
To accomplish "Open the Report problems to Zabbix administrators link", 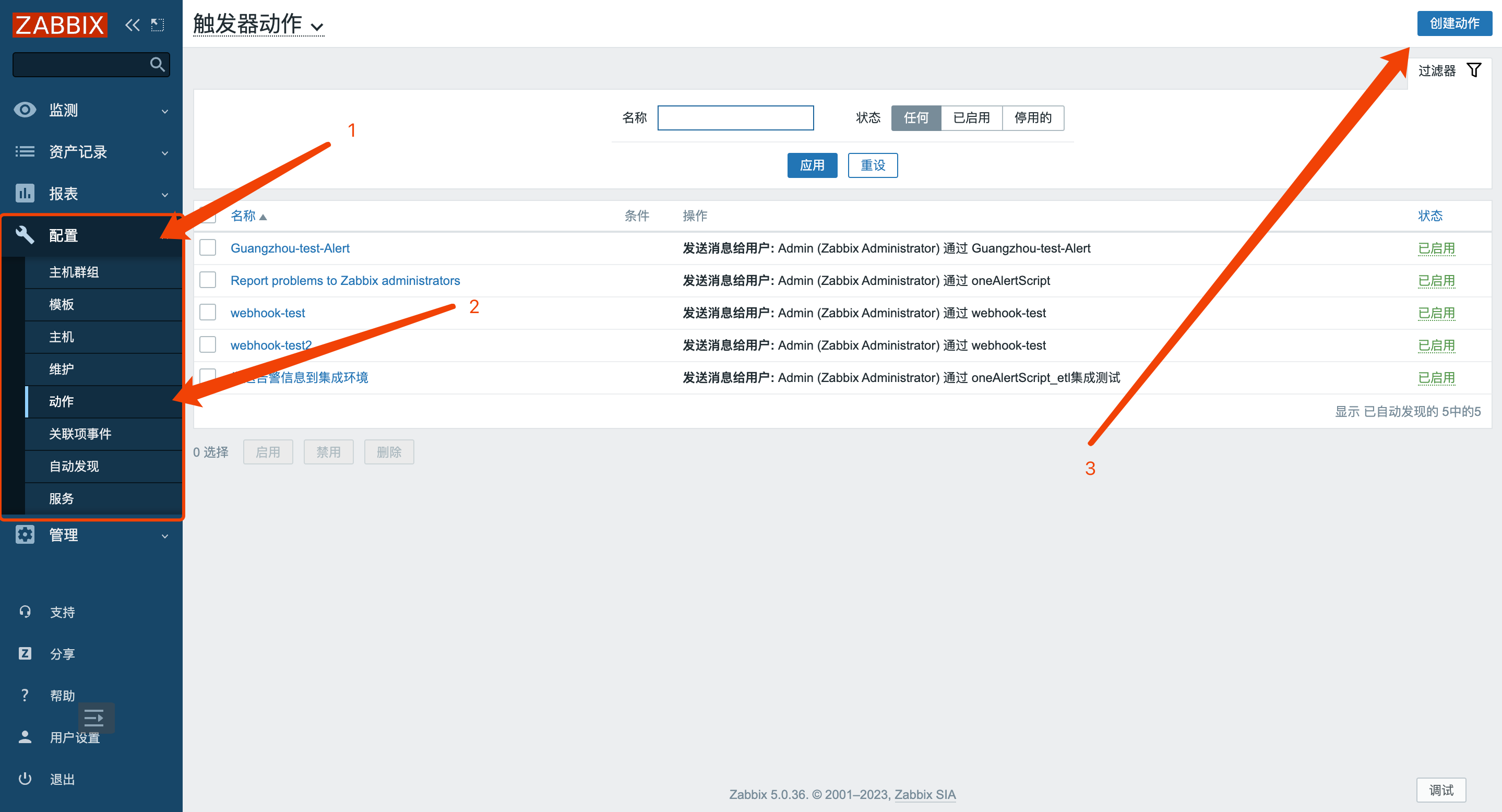I will coord(345,280).
